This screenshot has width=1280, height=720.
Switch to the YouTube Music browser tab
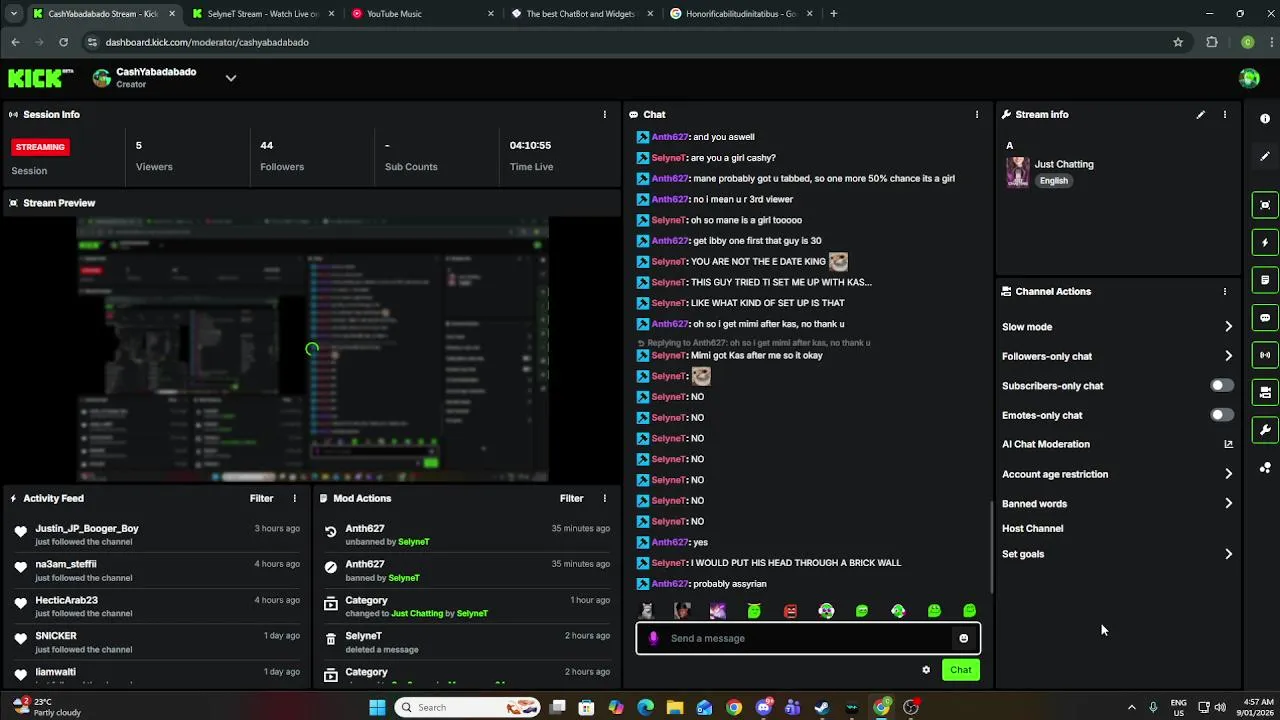point(423,14)
